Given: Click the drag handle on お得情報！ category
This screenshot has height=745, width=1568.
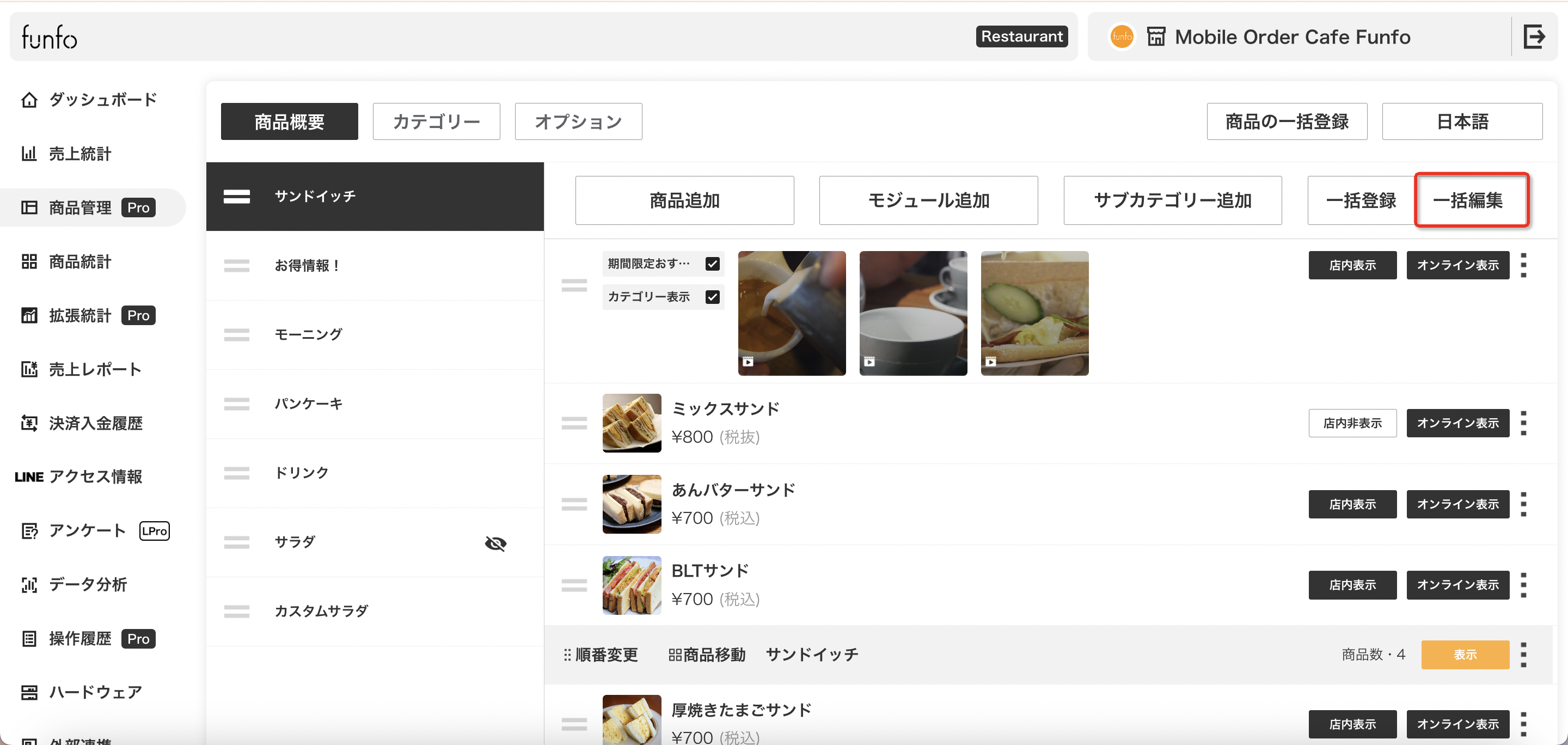Looking at the screenshot, I should [237, 265].
